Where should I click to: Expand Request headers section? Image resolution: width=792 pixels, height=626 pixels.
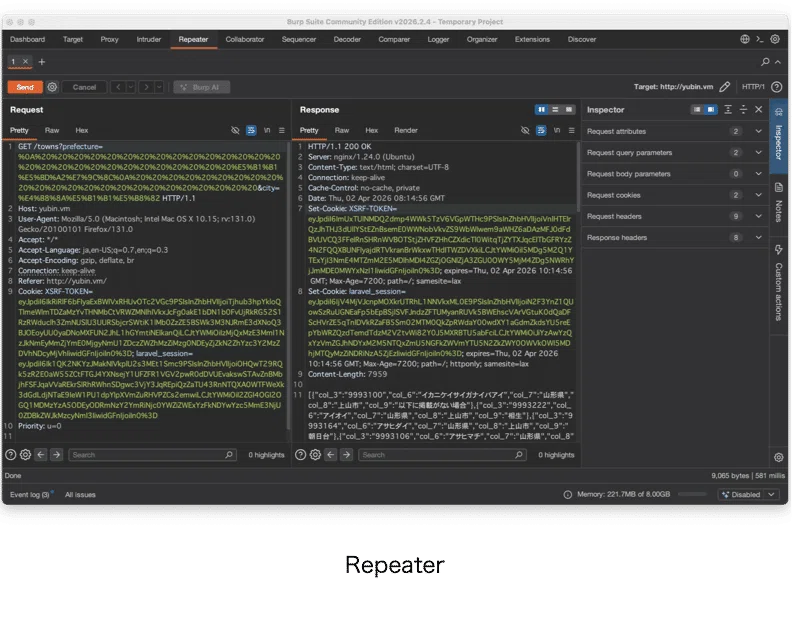[675, 216]
